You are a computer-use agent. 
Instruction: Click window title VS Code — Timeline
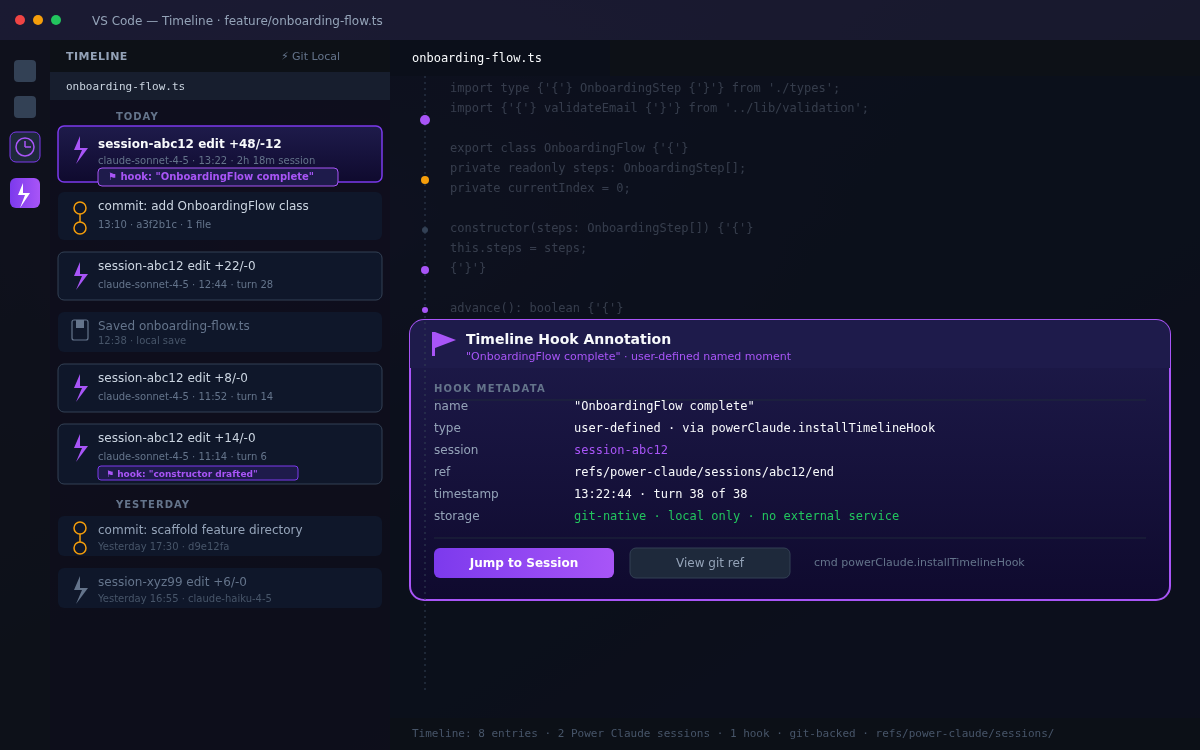237,21
